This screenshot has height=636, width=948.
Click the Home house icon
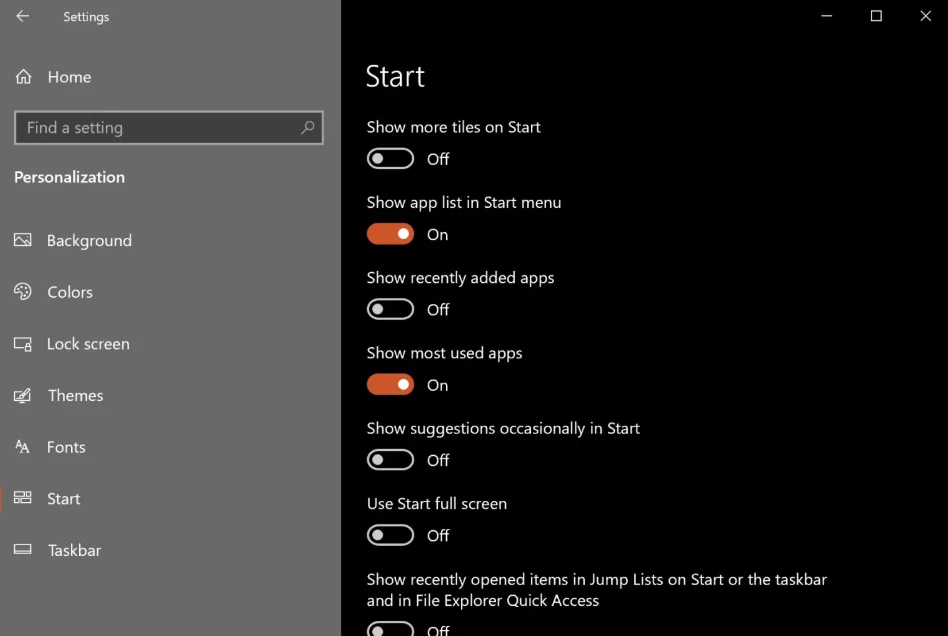coord(24,77)
